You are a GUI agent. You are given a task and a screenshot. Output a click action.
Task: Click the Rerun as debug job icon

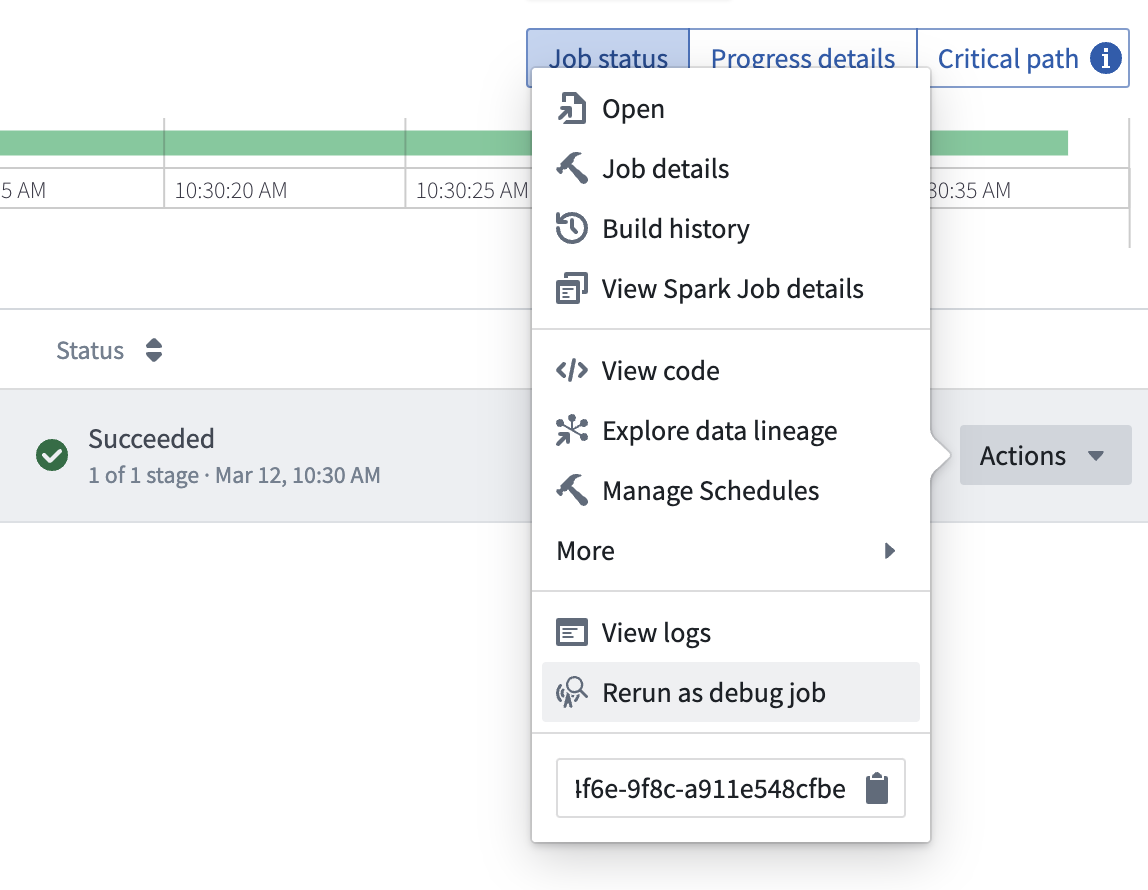[x=572, y=692]
